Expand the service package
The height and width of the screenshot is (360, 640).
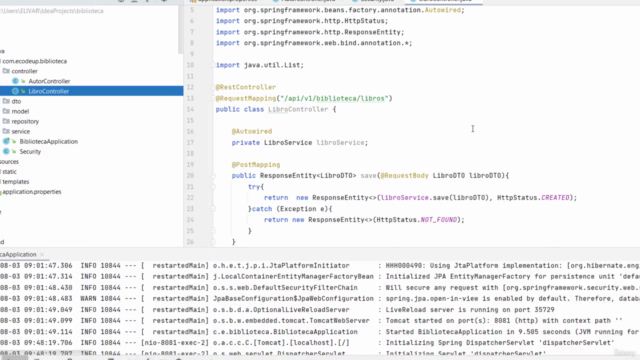20,131
